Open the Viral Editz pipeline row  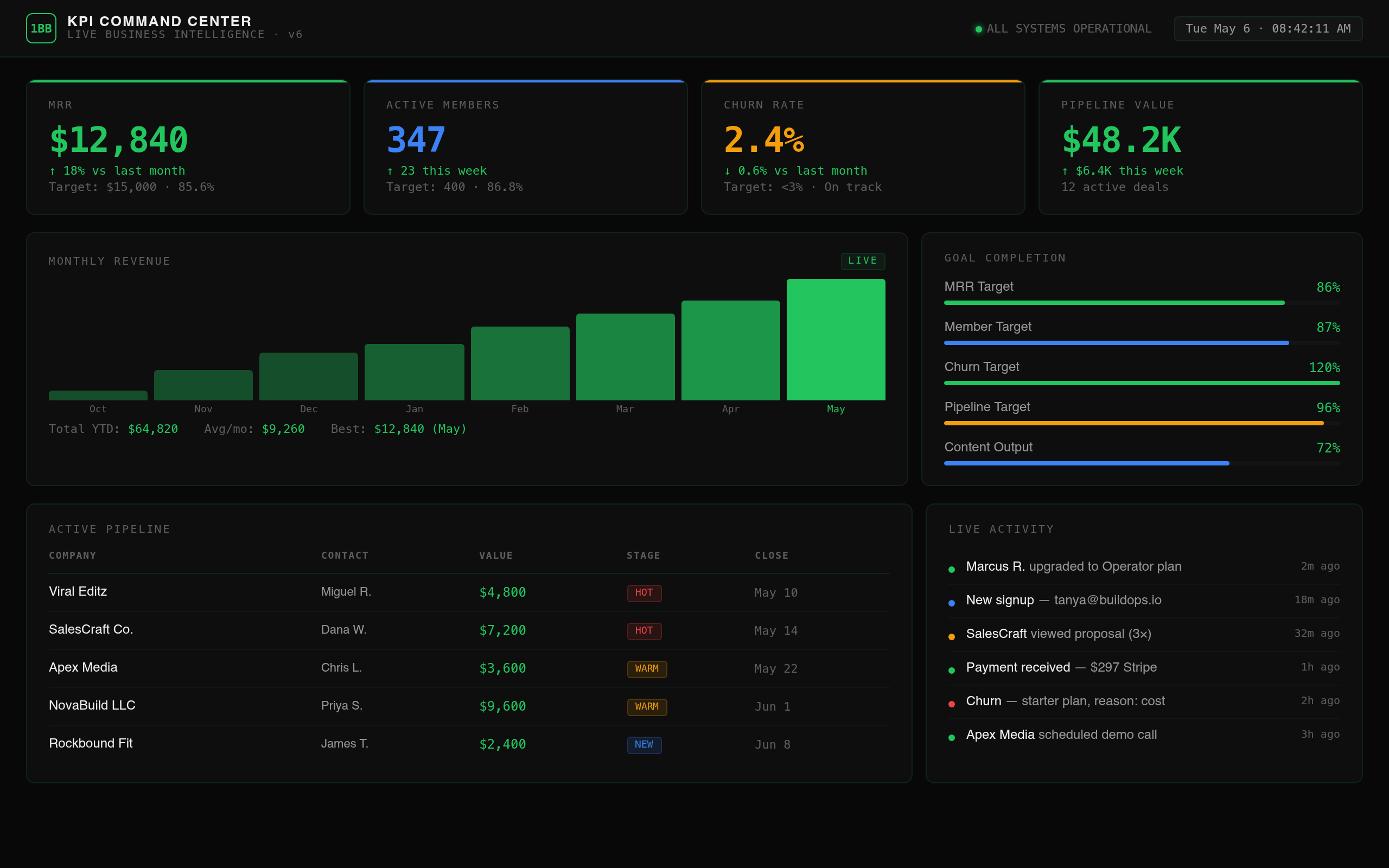(469, 592)
